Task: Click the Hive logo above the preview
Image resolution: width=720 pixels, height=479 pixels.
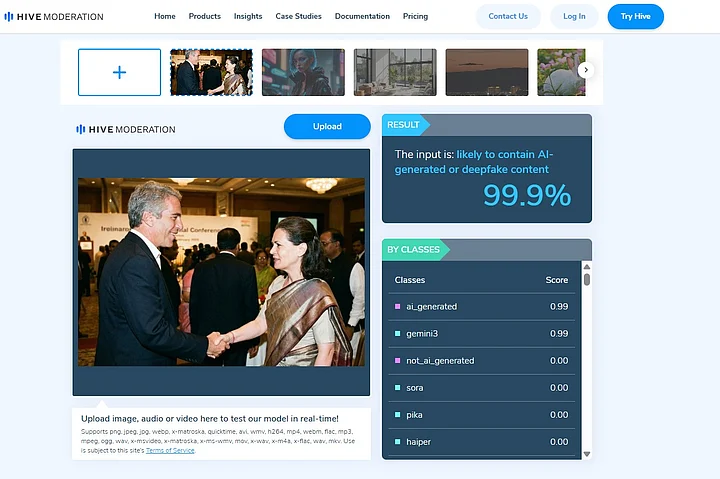Action: (x=126, y=130)
